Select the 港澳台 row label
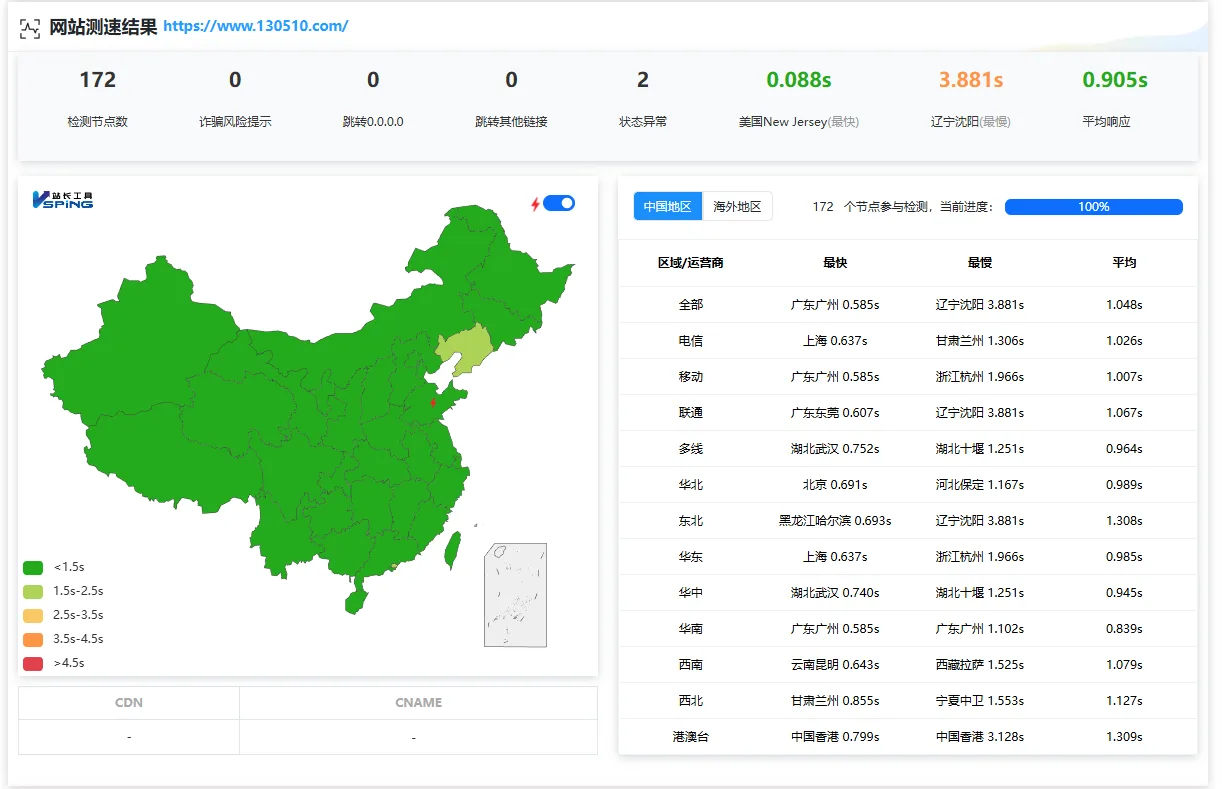 (690, 737)
